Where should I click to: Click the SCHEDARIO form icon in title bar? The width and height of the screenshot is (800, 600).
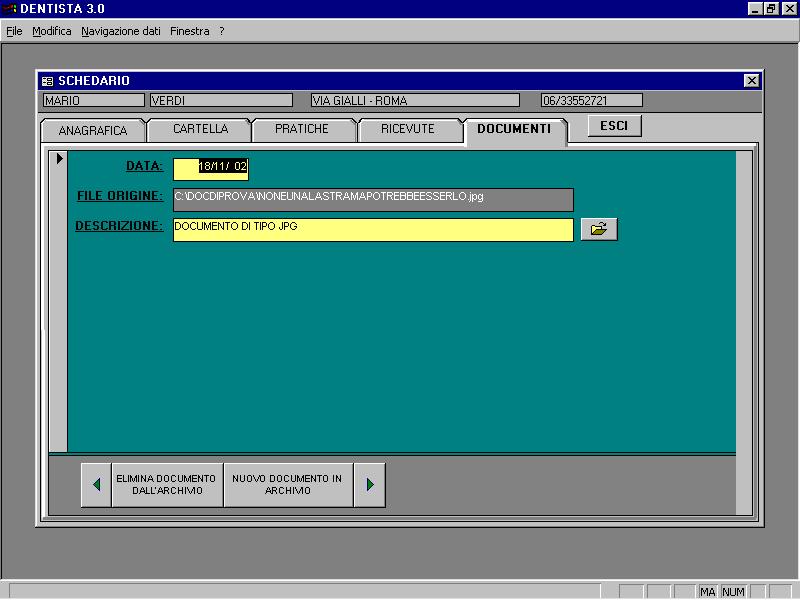[47, 81]
